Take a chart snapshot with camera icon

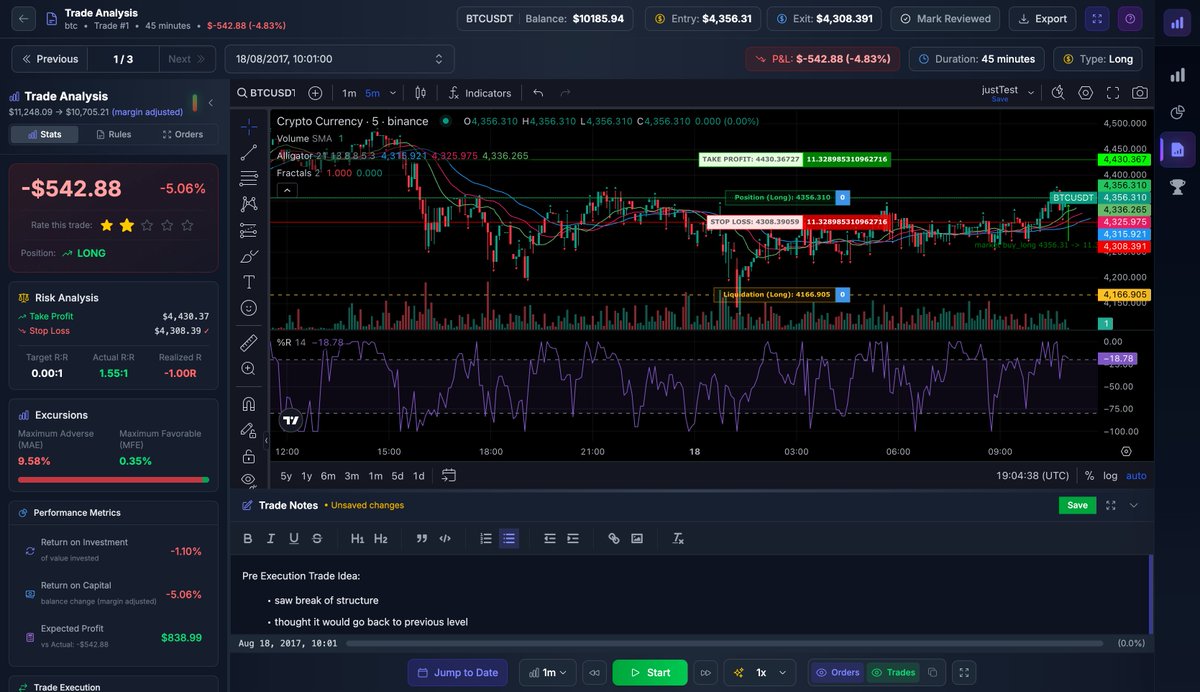pos(1140,93)
